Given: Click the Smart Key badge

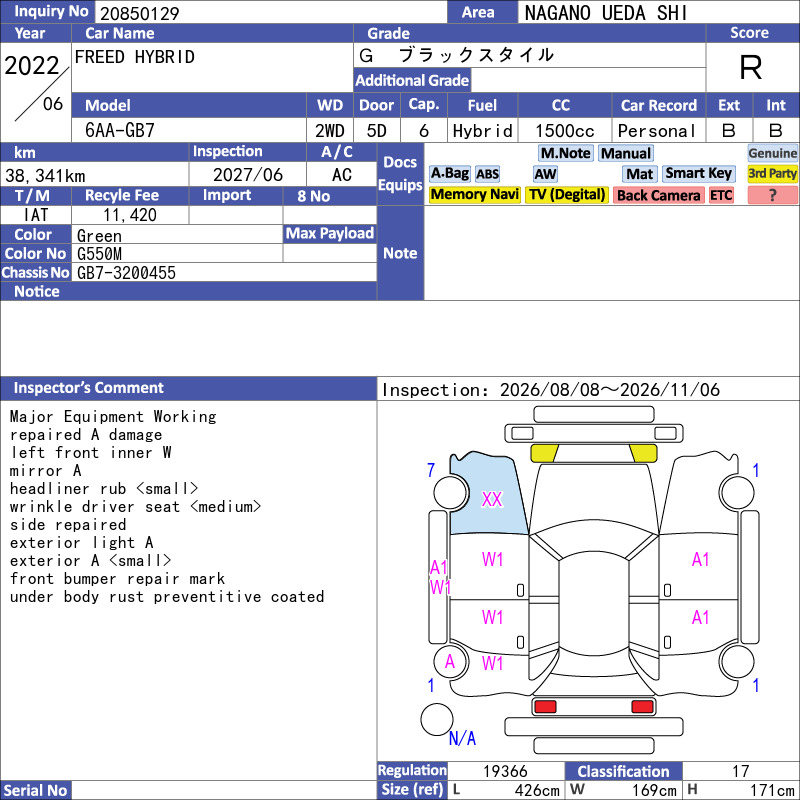Looking at the screenshot, I should [698, 174].
